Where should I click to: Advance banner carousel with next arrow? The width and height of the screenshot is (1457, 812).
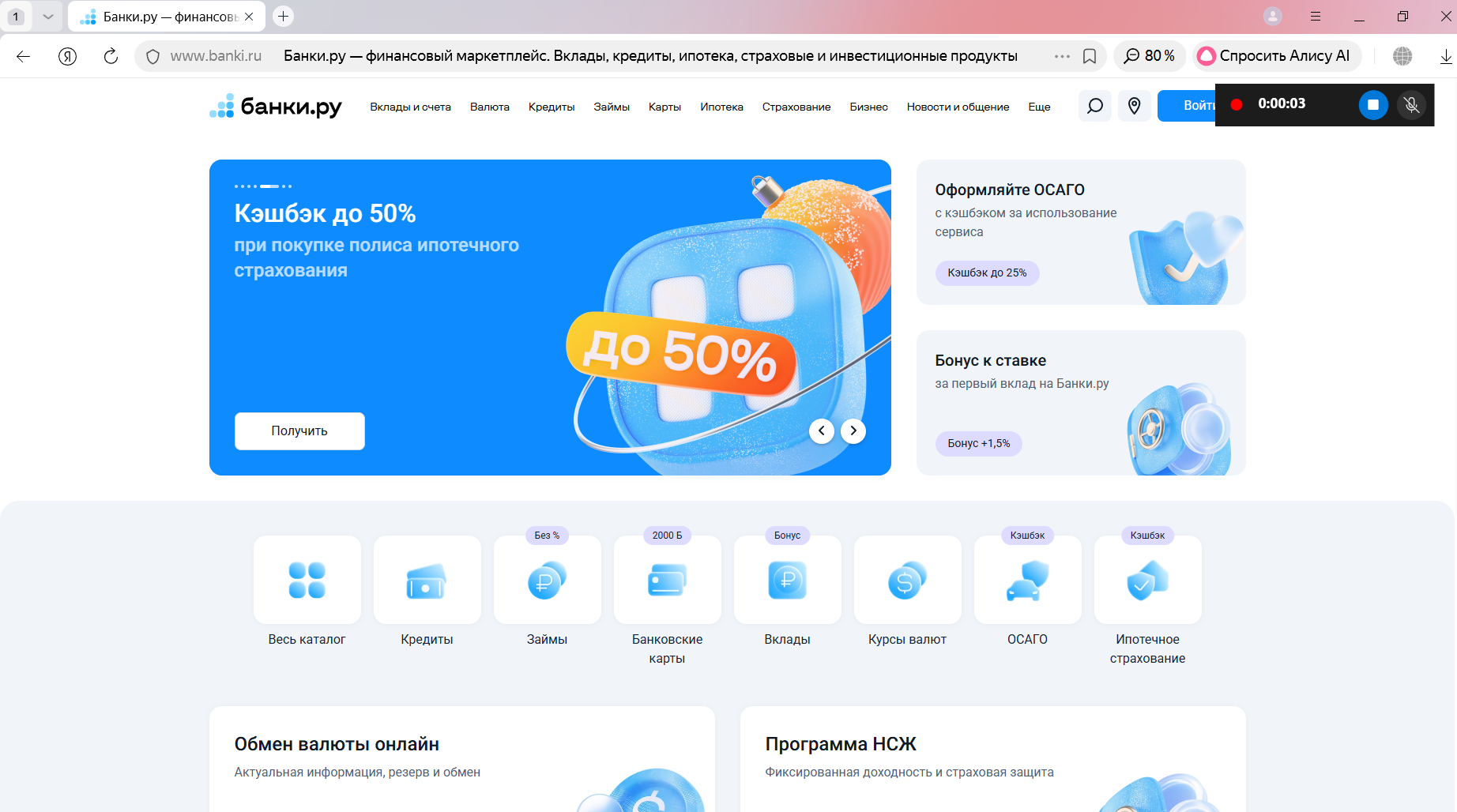853,430
